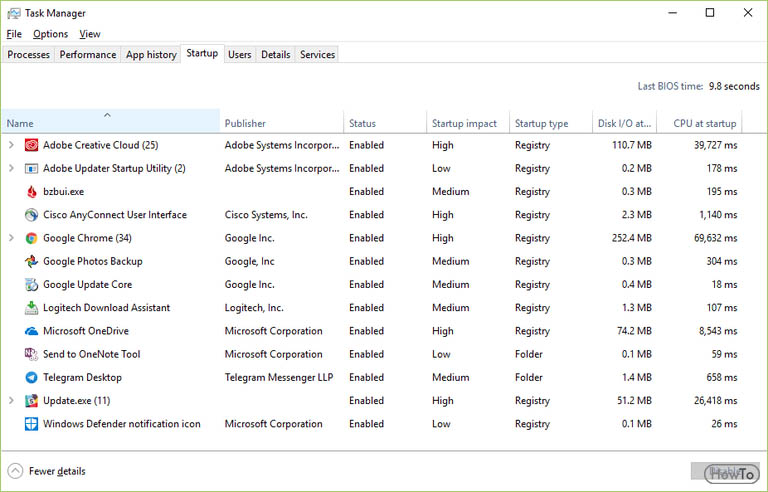Click the Update.exe icon
This screenshot has width=768, height=492.
31,401
